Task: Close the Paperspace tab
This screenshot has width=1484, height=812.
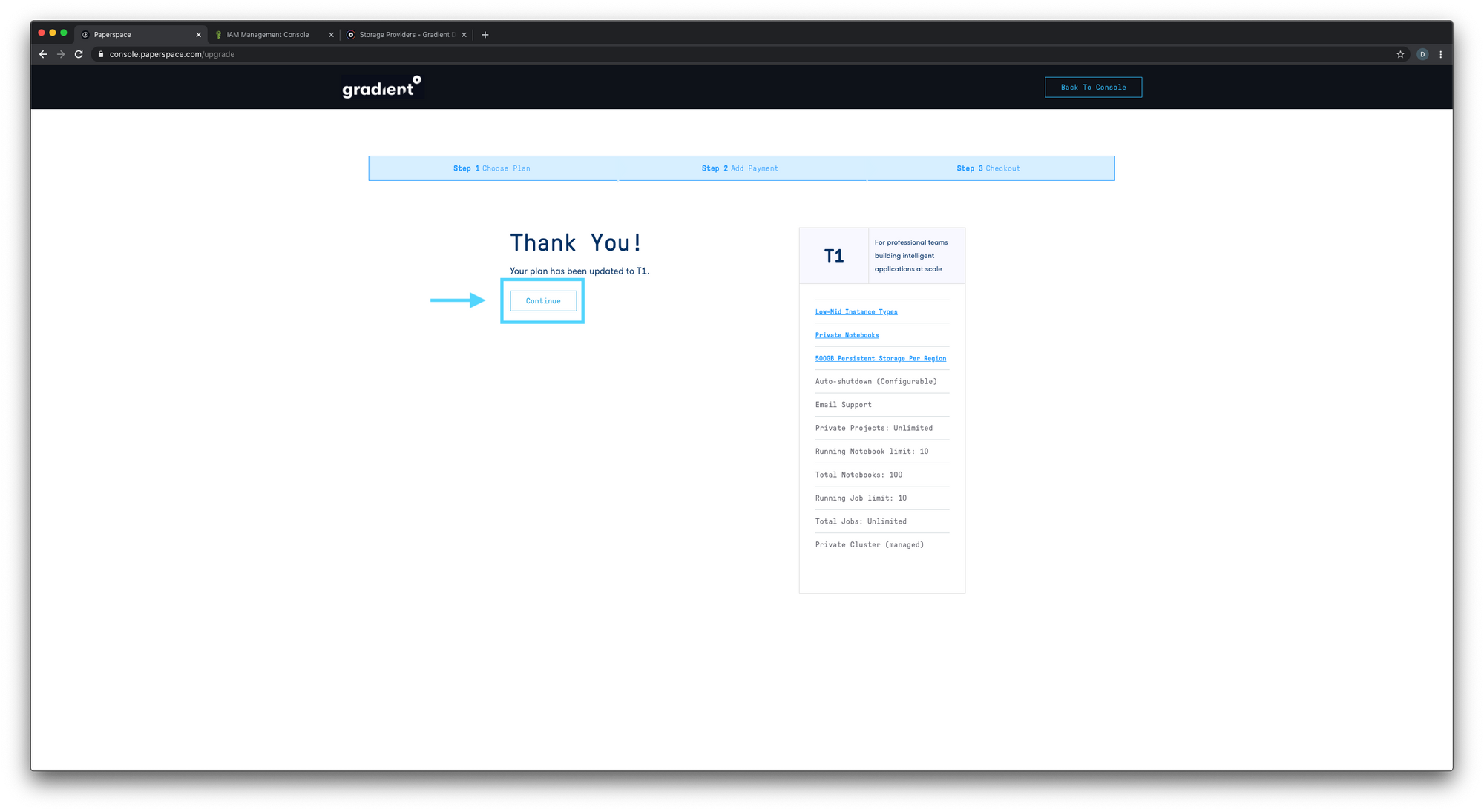Action: 198,35
